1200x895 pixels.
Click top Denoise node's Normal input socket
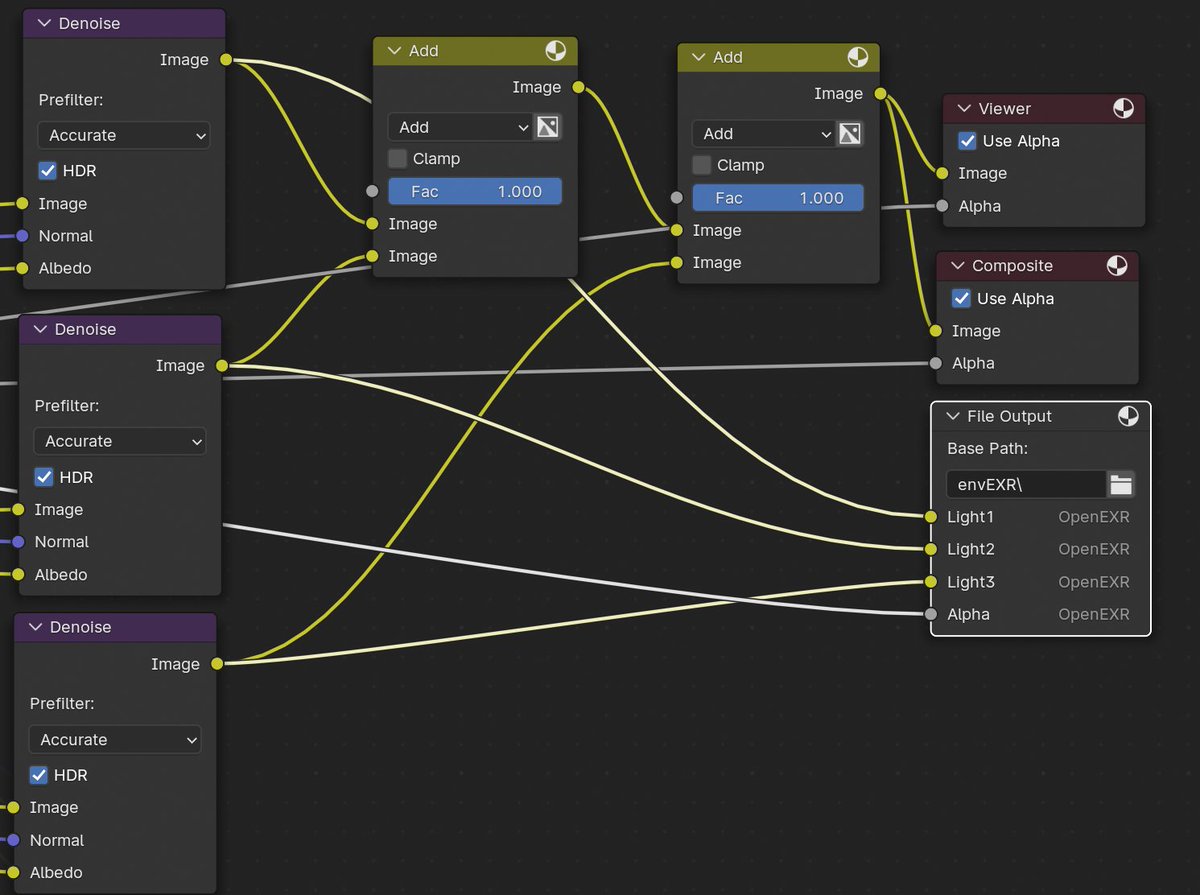22,236
